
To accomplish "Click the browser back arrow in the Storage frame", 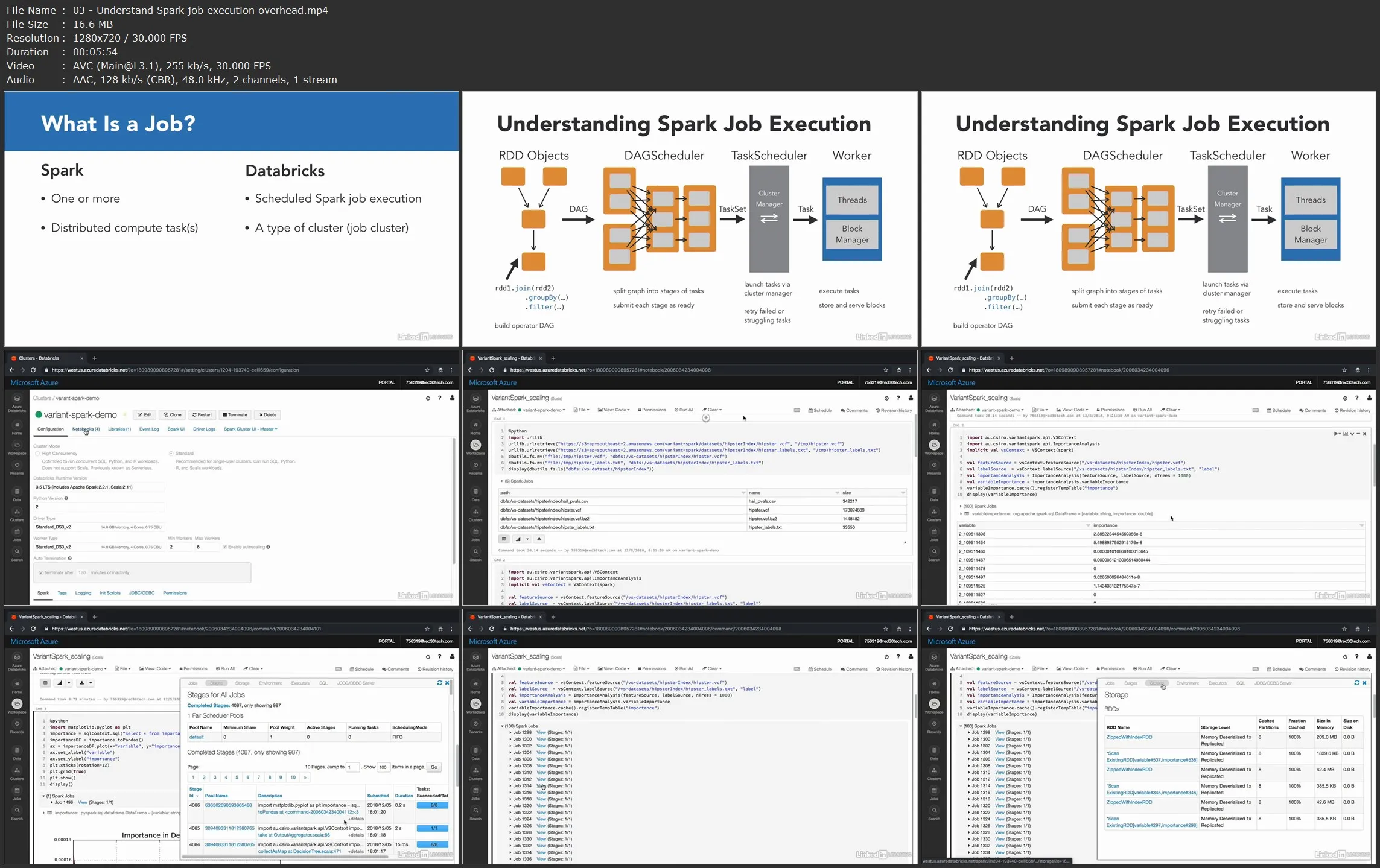I will tap(929, 629).
